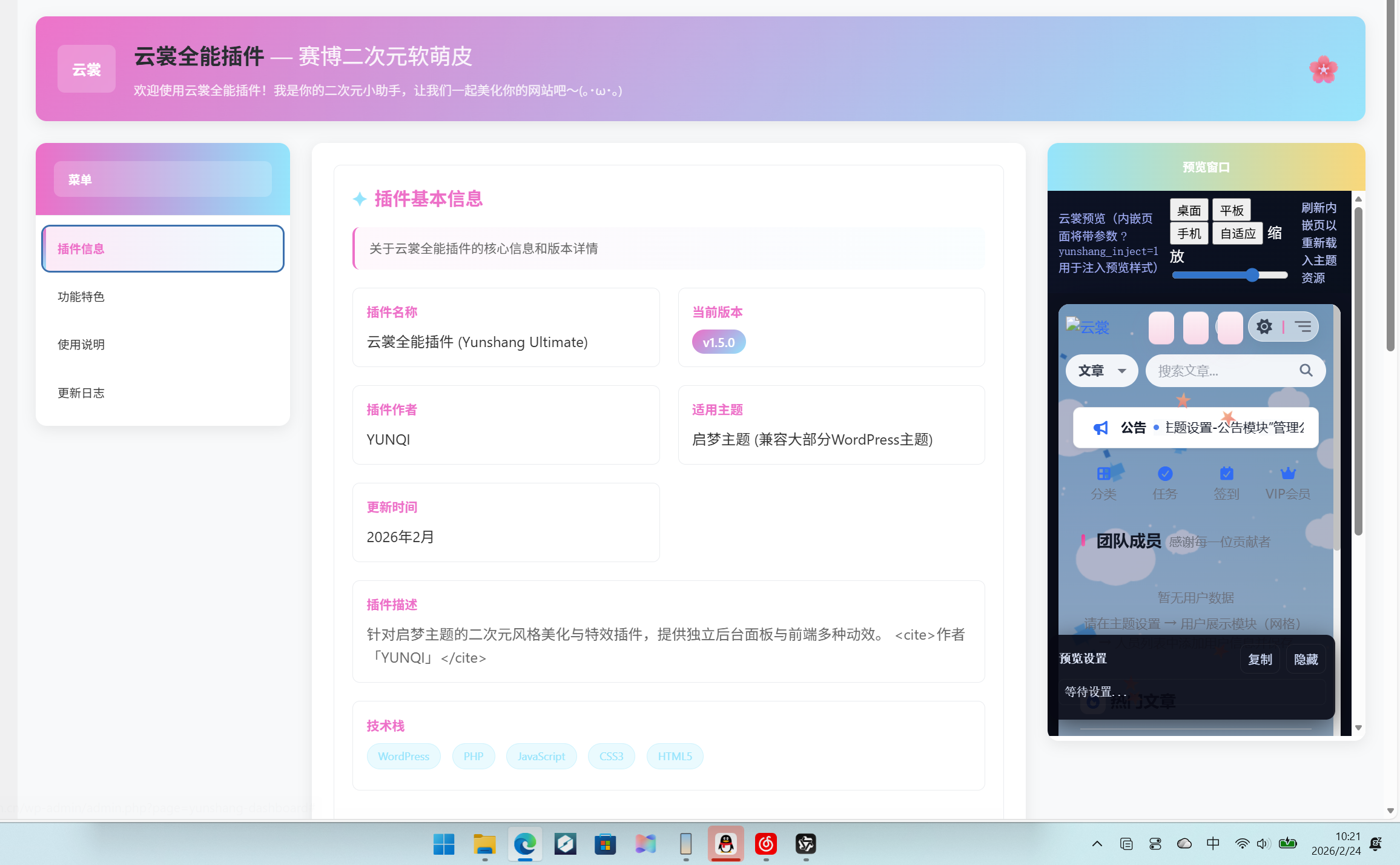Open the 签到 check-in icon

coord(1226,473)
